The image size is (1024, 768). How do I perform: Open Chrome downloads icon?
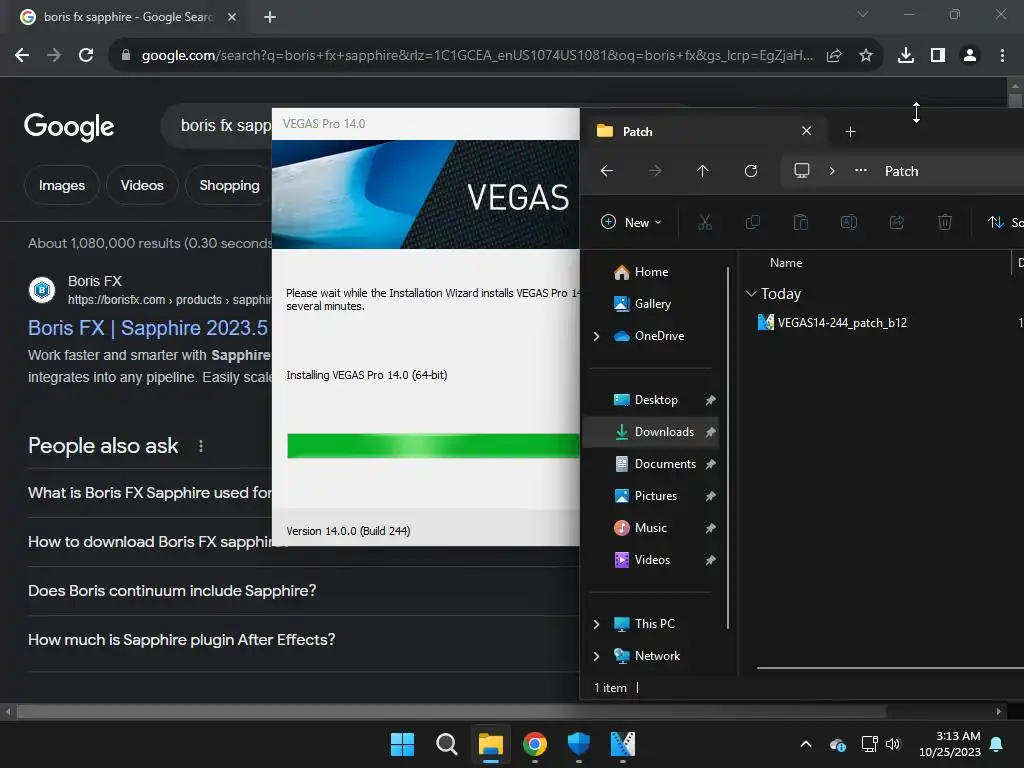906,56
